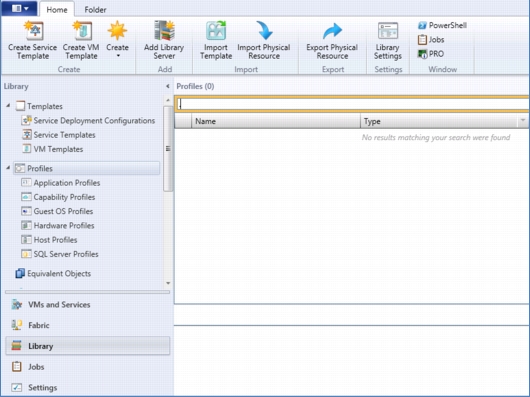Open the Settings workspace
Screen dimensions: 530x397
(x=87, y=388)
